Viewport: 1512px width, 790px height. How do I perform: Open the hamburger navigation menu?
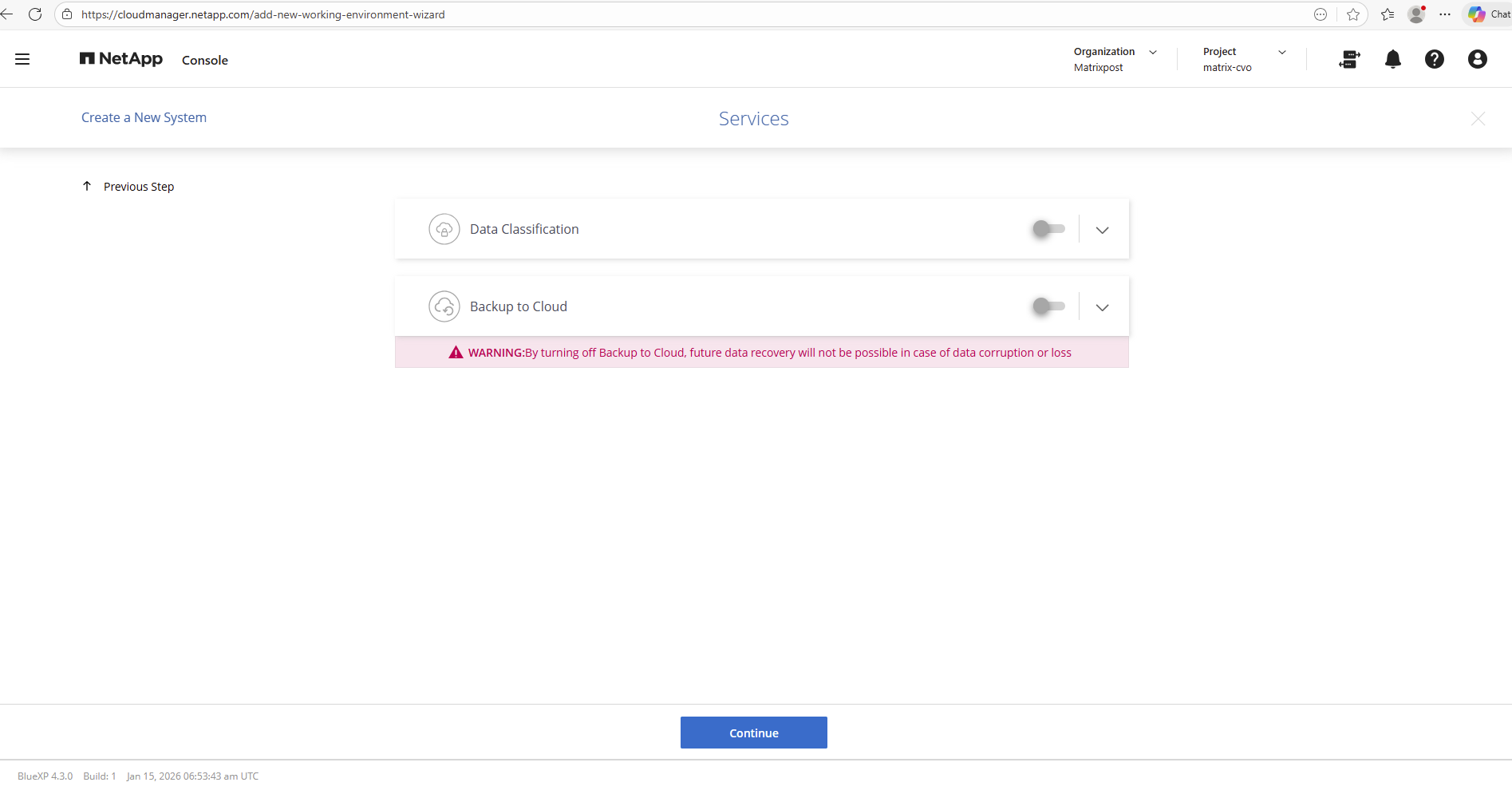click(x=22, y=59)
